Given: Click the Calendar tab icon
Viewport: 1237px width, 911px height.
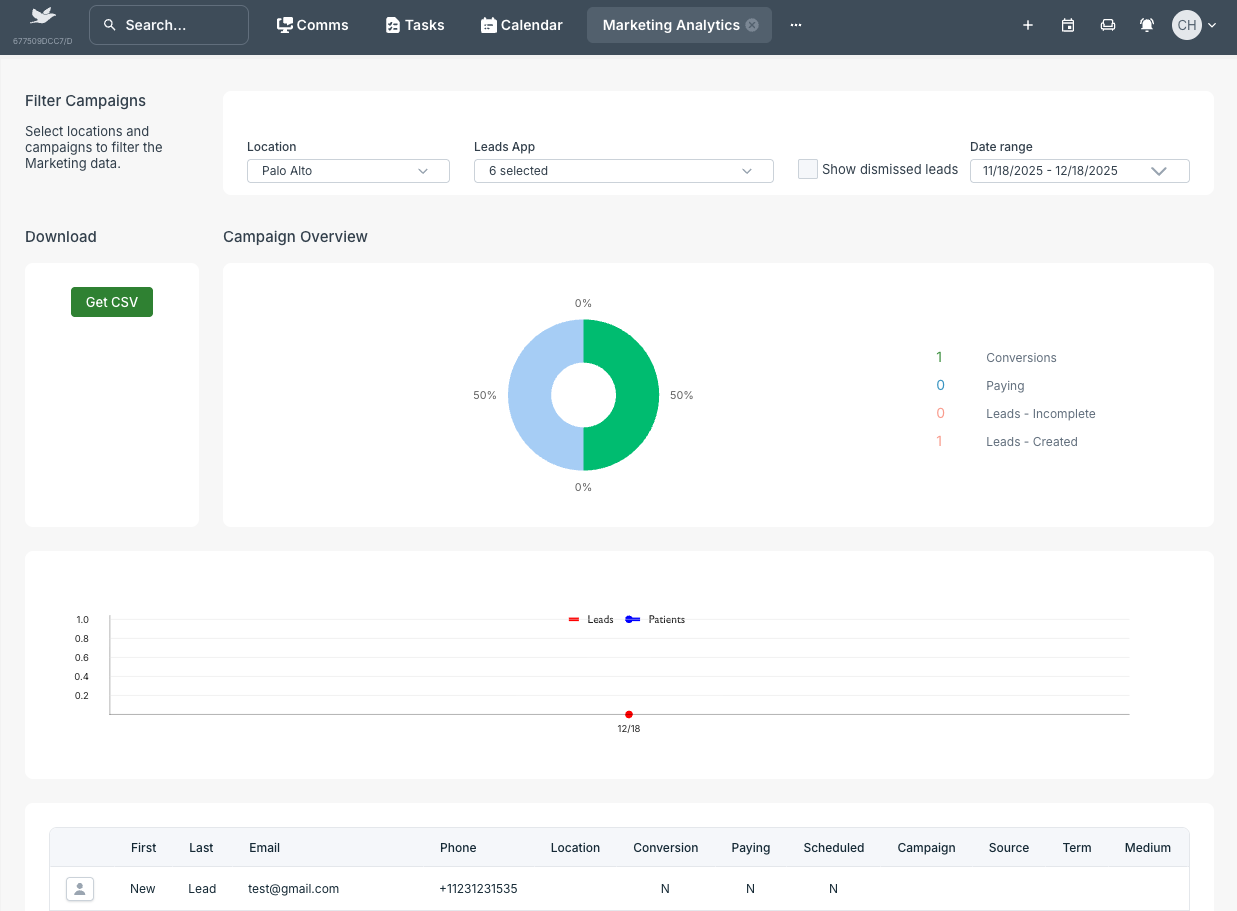Looking at the screenshot, I should tap(488, 25).
